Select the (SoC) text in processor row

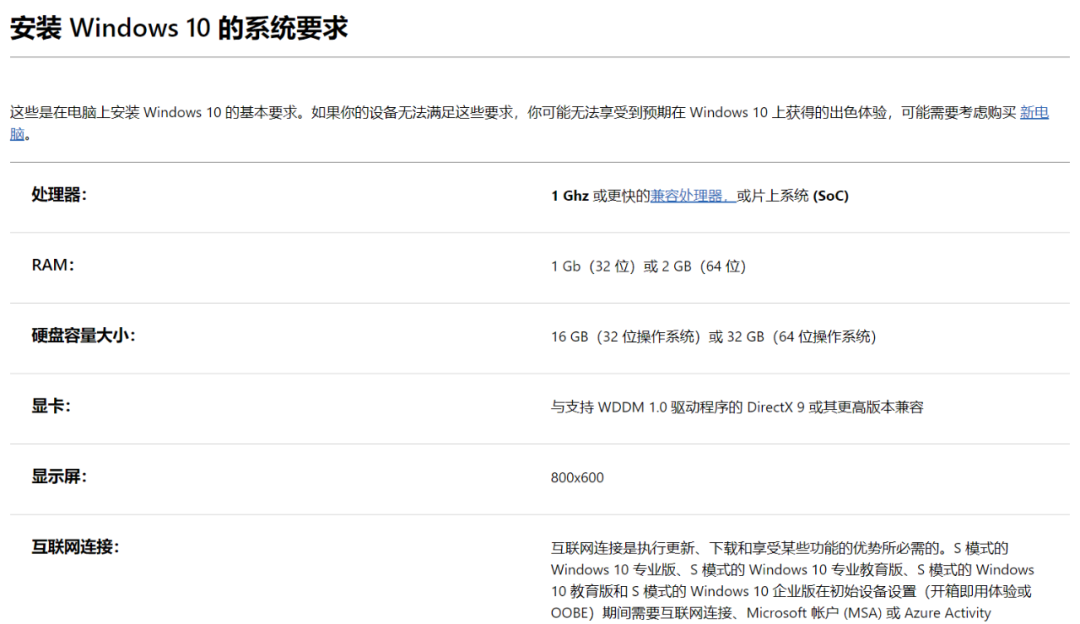coord(832,196)
